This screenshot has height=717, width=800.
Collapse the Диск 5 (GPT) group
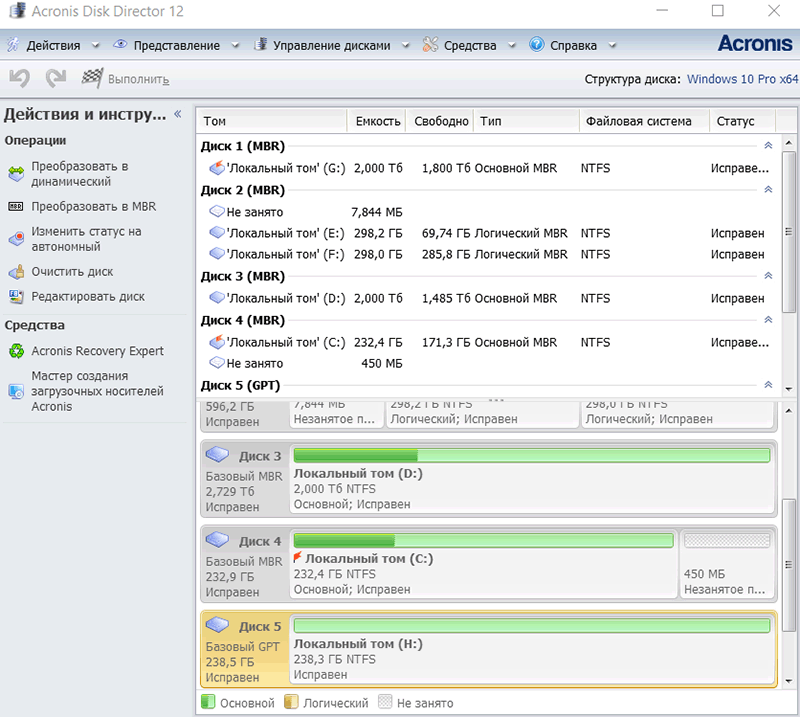768,385
